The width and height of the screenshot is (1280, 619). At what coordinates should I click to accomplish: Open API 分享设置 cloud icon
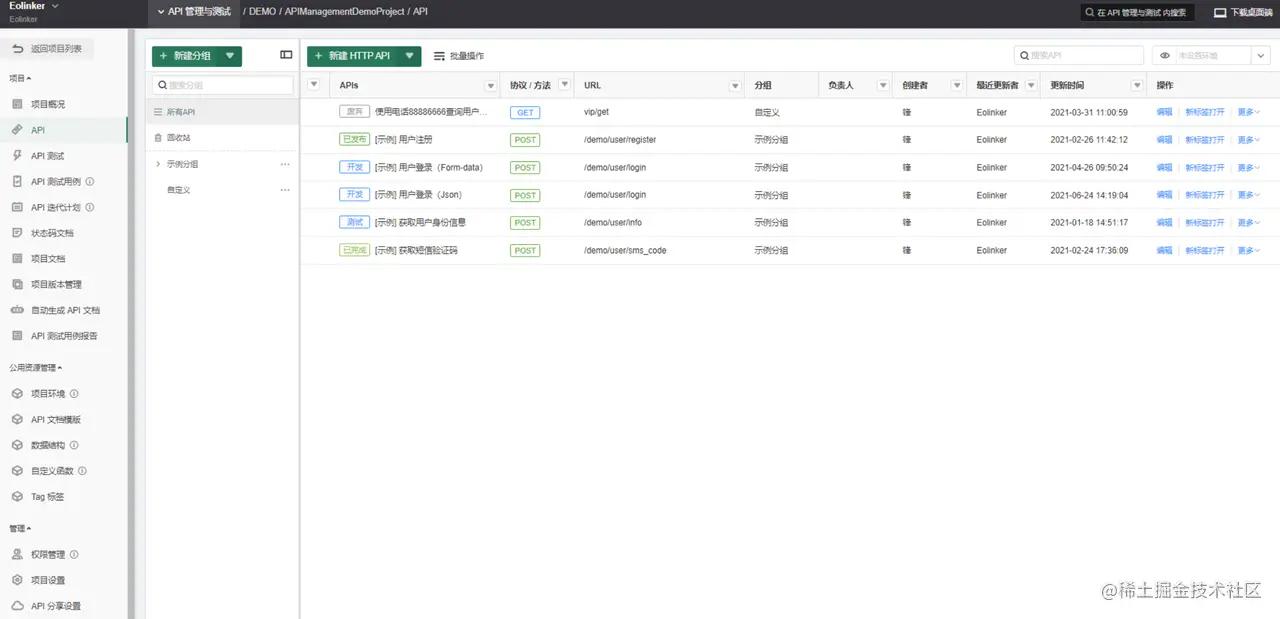[x=17, y=606]
